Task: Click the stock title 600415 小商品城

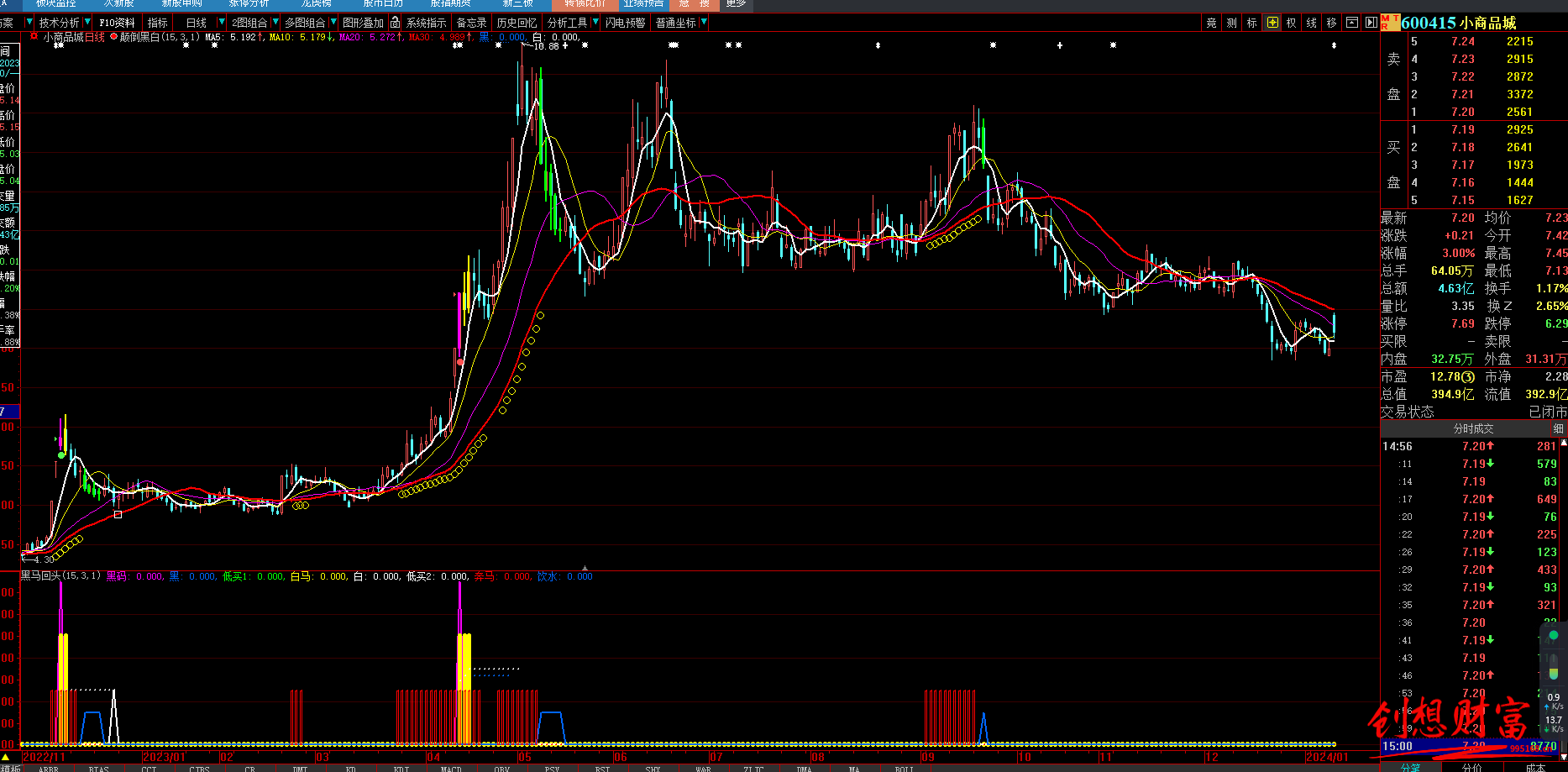Action: pos(1459,23)
